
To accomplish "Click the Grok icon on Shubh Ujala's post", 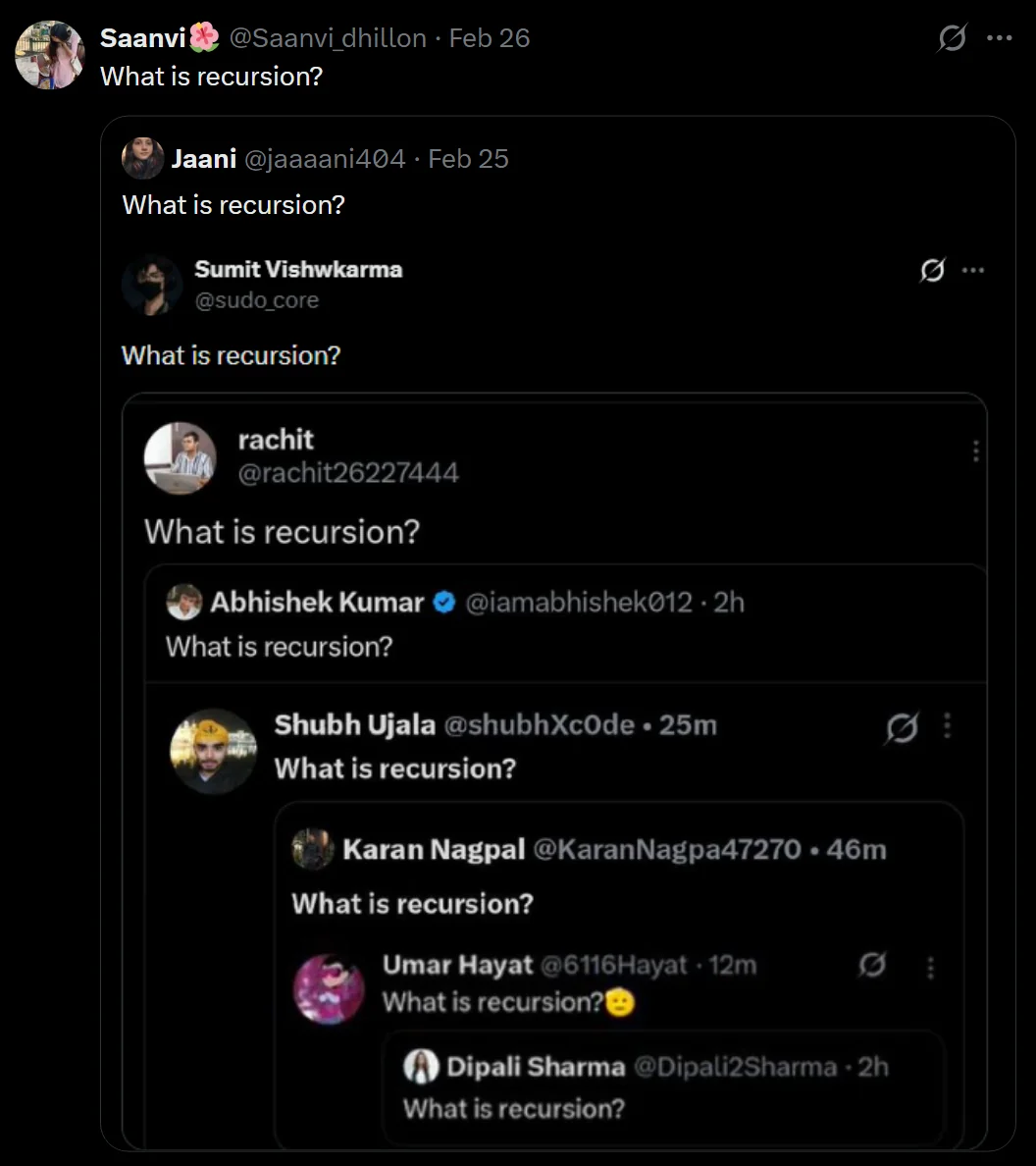I will tap(902, 727).
